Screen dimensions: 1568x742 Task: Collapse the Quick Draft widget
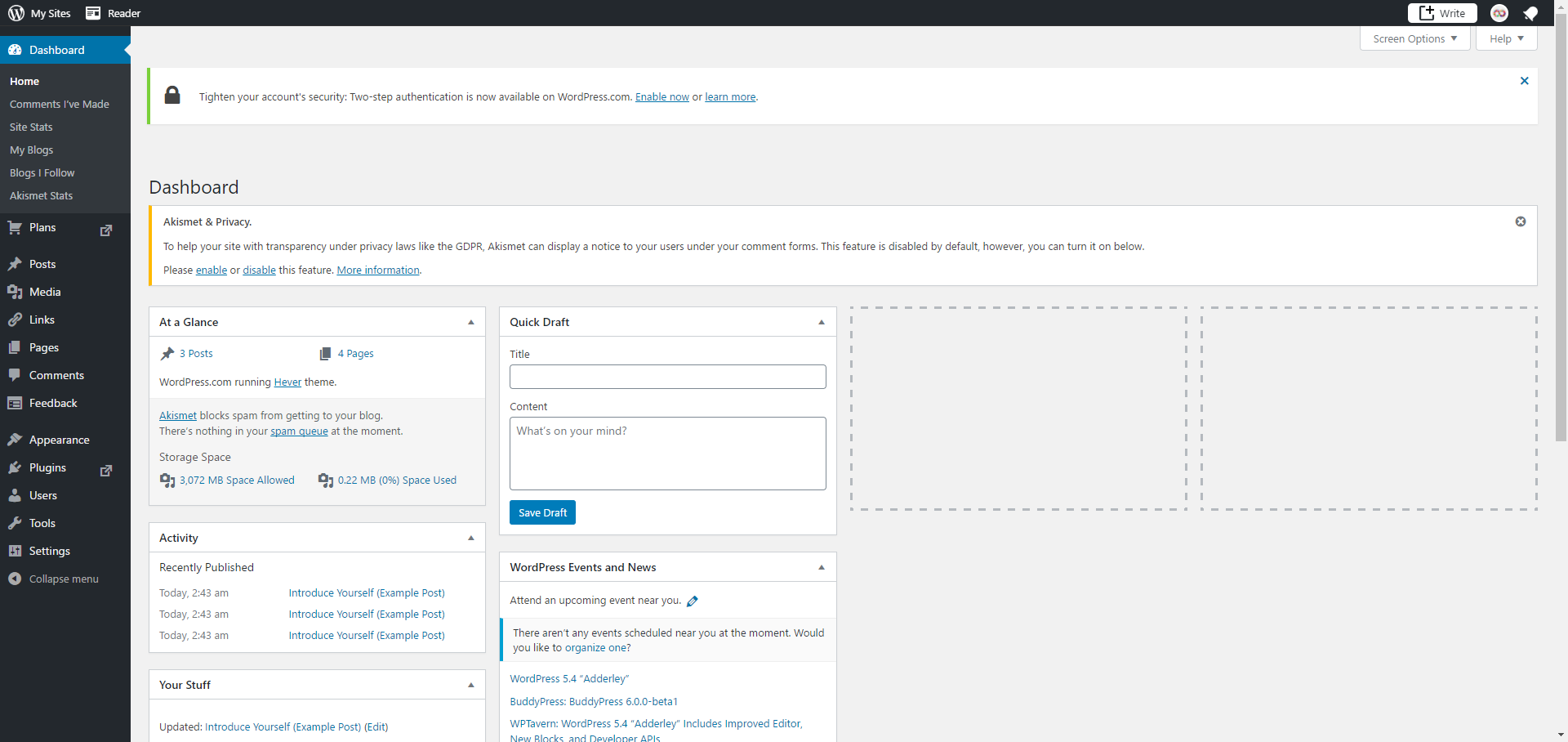tap(822, 322)
